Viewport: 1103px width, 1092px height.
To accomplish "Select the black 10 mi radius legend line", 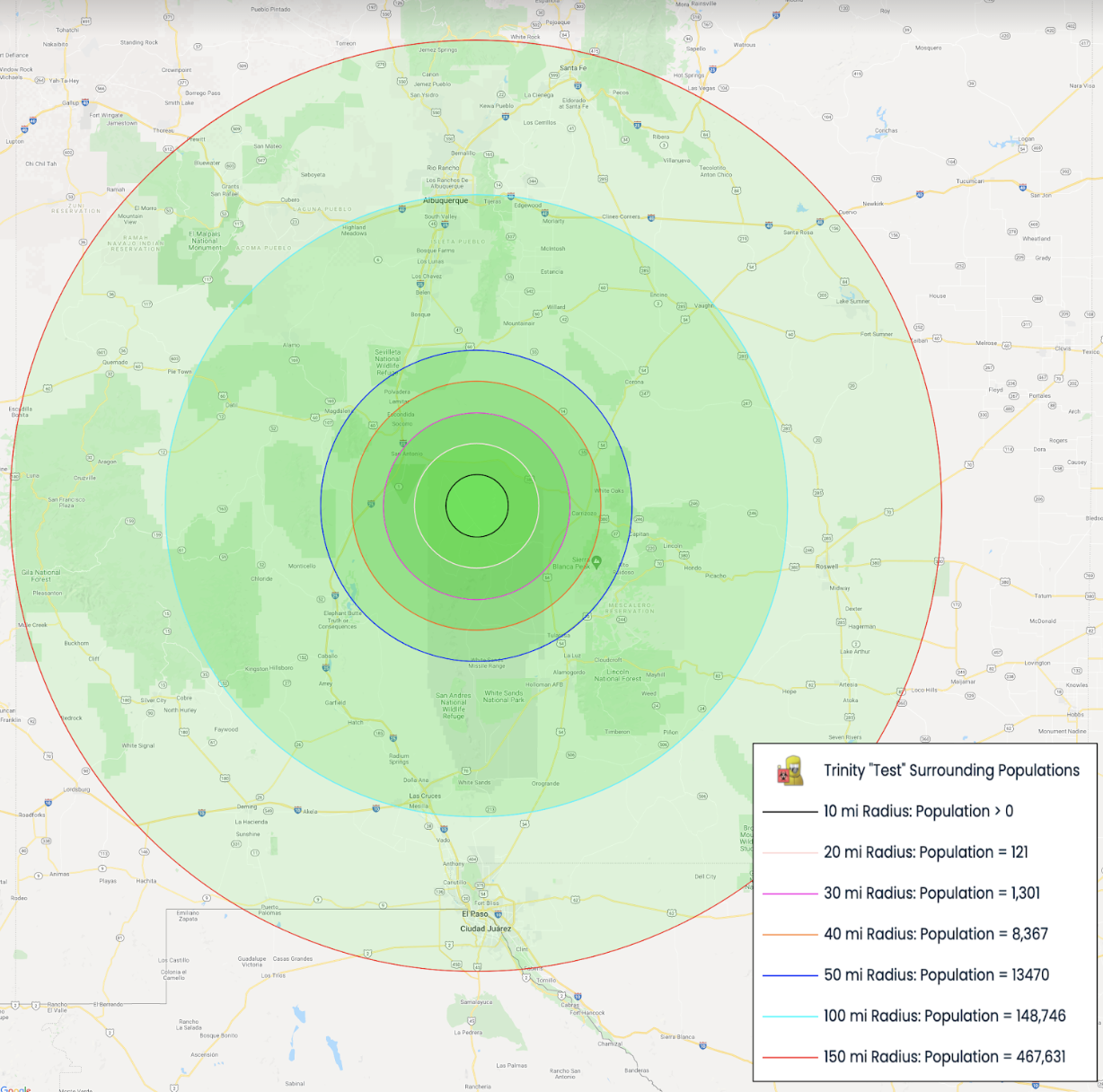I will [x=790, y=812].
